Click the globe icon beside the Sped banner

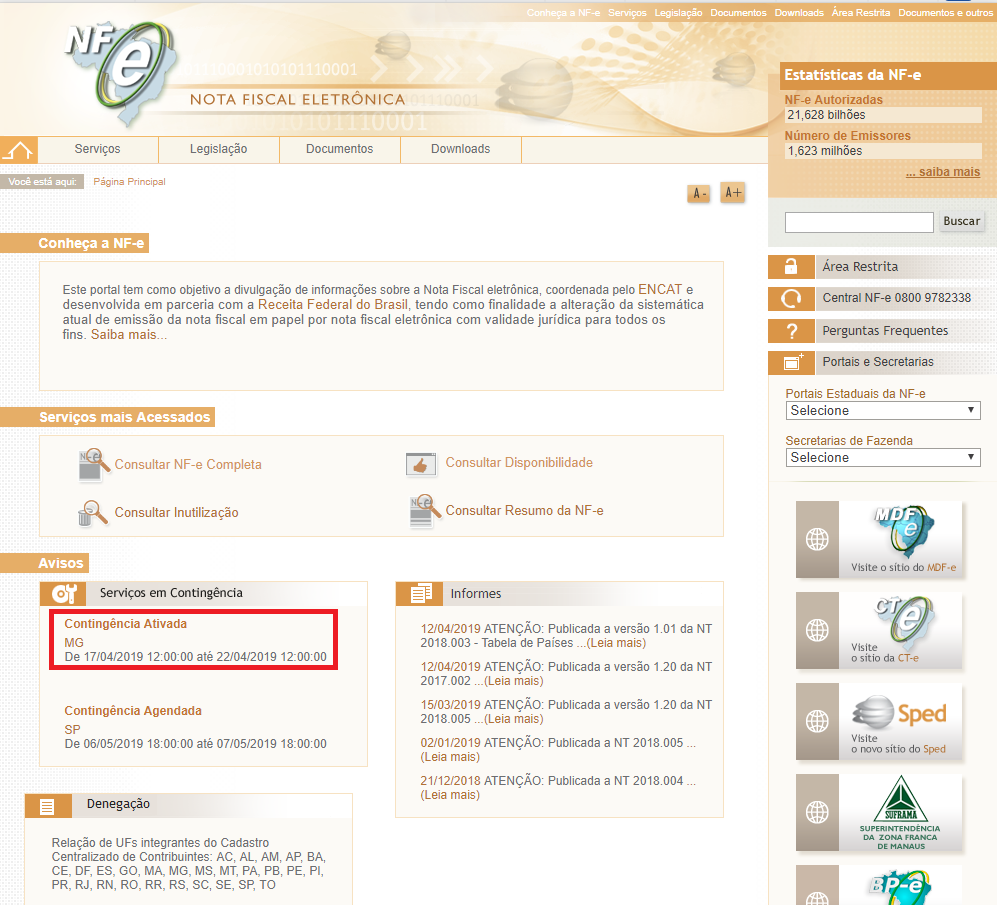coord(817,721)
